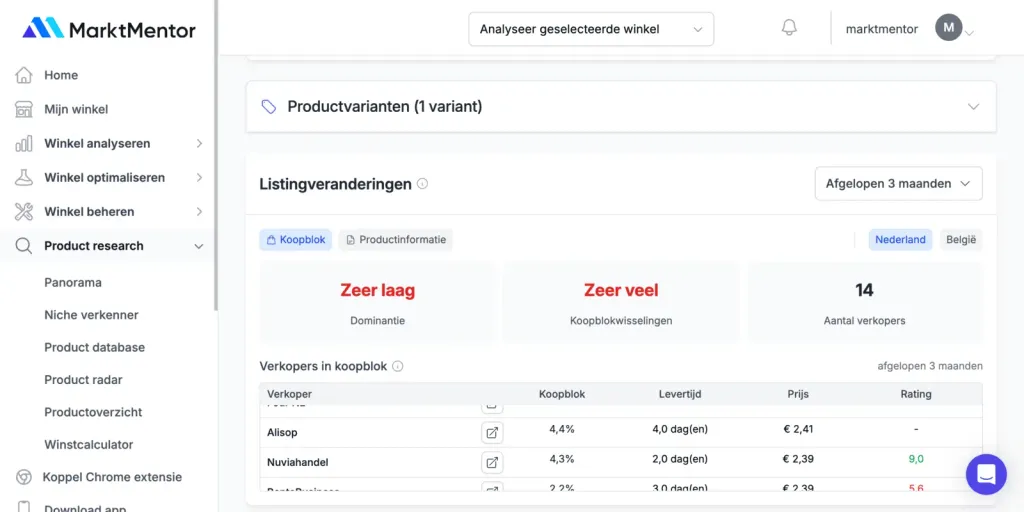
Task: Open the chat support bubble
Action: click(x=986, y=474)
